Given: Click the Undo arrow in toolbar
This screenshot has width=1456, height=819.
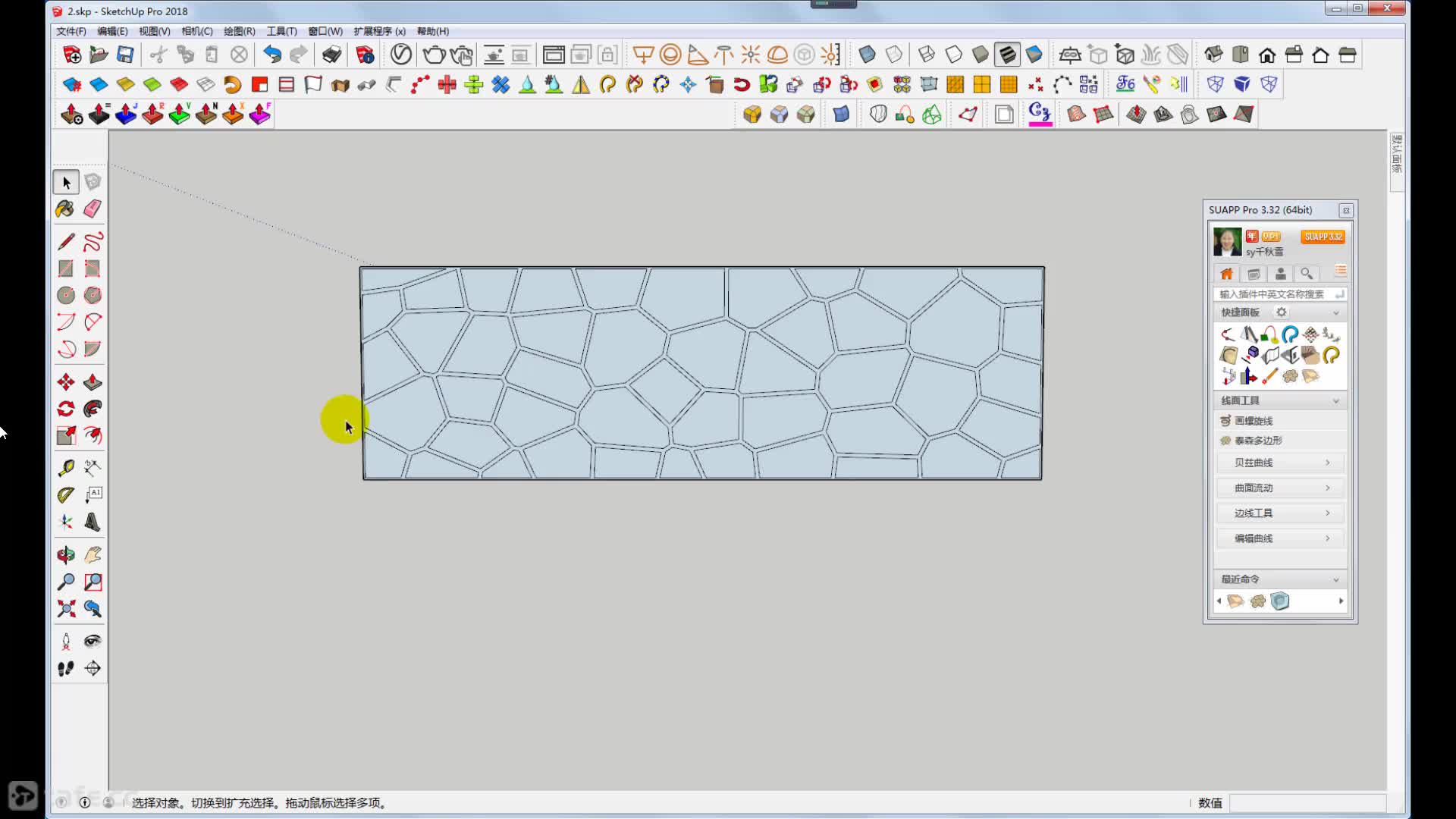Looking at the screenshot, I should 271,55.
